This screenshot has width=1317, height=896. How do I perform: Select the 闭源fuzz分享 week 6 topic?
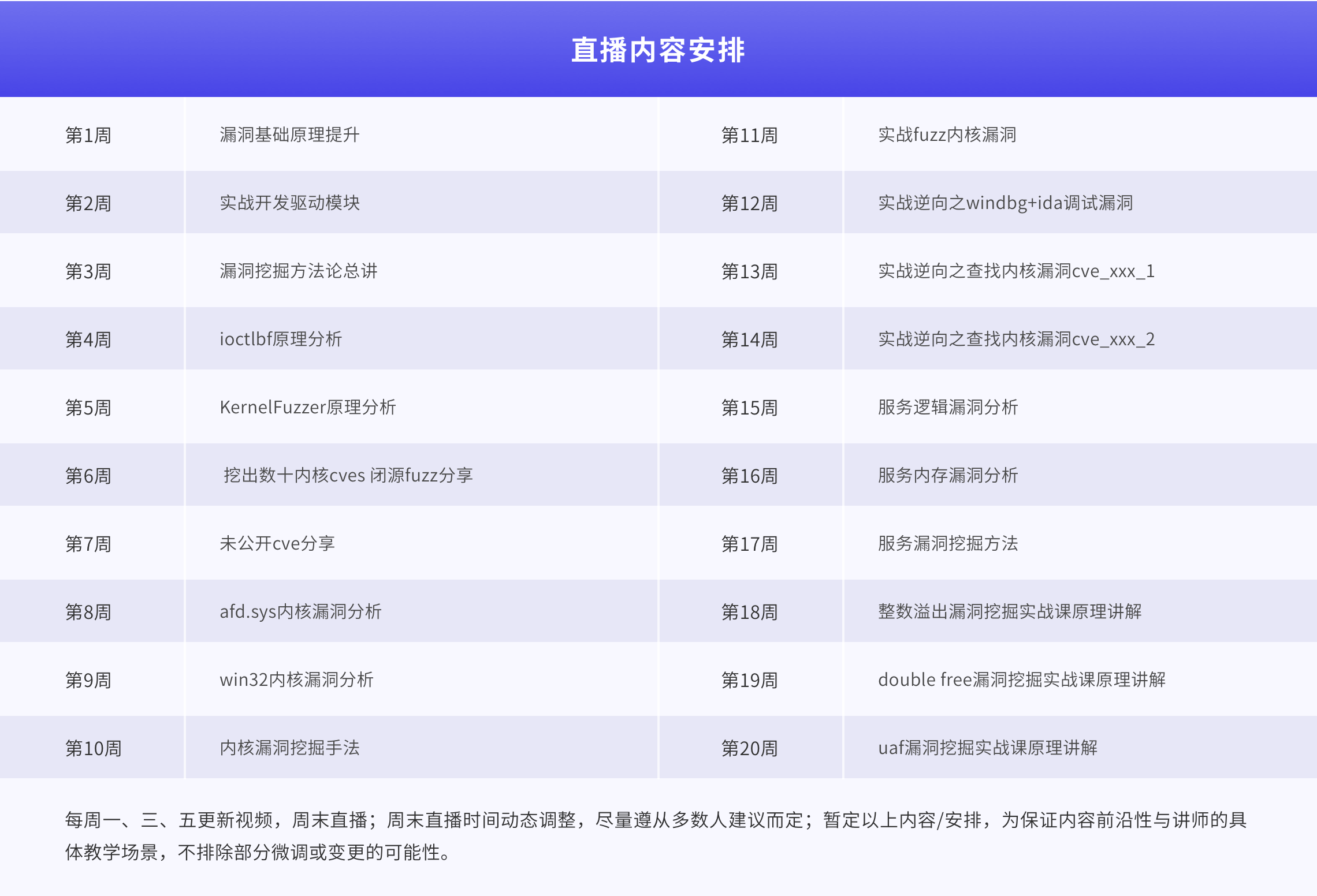(348, 476)
